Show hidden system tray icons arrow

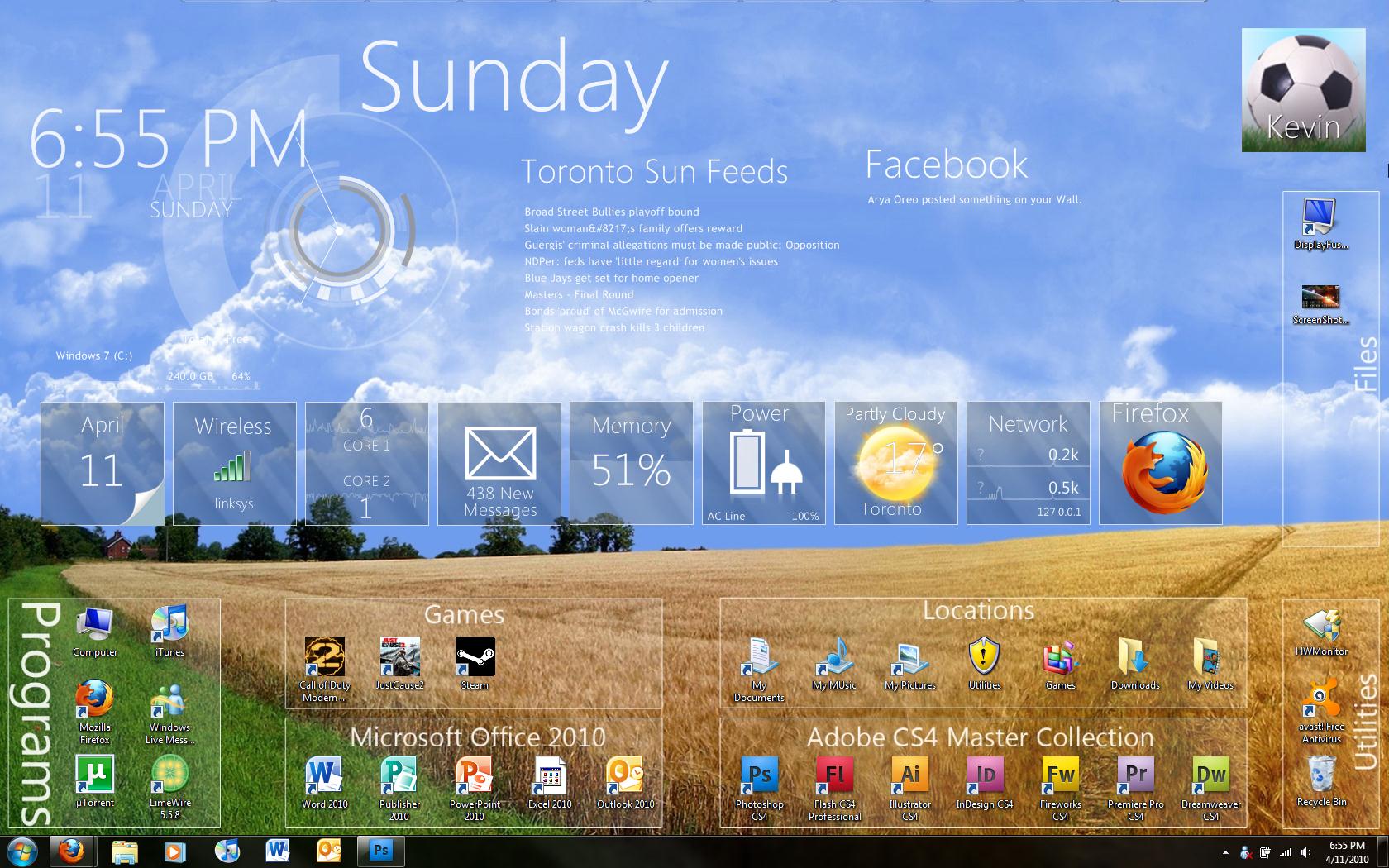tap(1225, 851)
